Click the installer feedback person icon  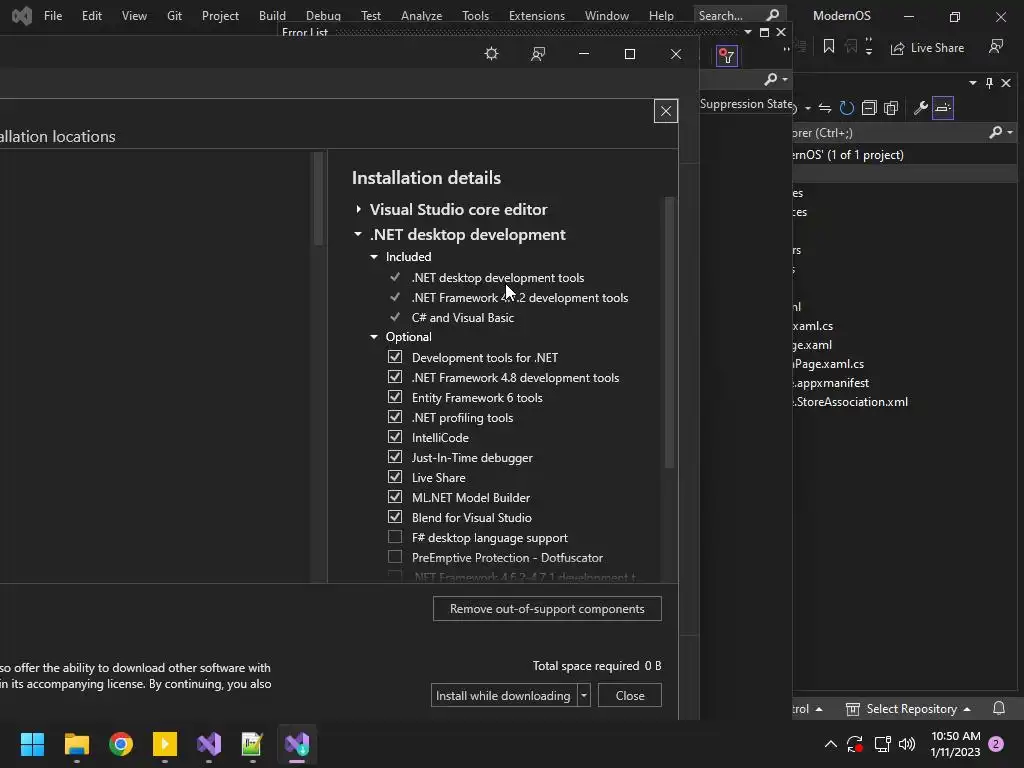pos(537,54)
